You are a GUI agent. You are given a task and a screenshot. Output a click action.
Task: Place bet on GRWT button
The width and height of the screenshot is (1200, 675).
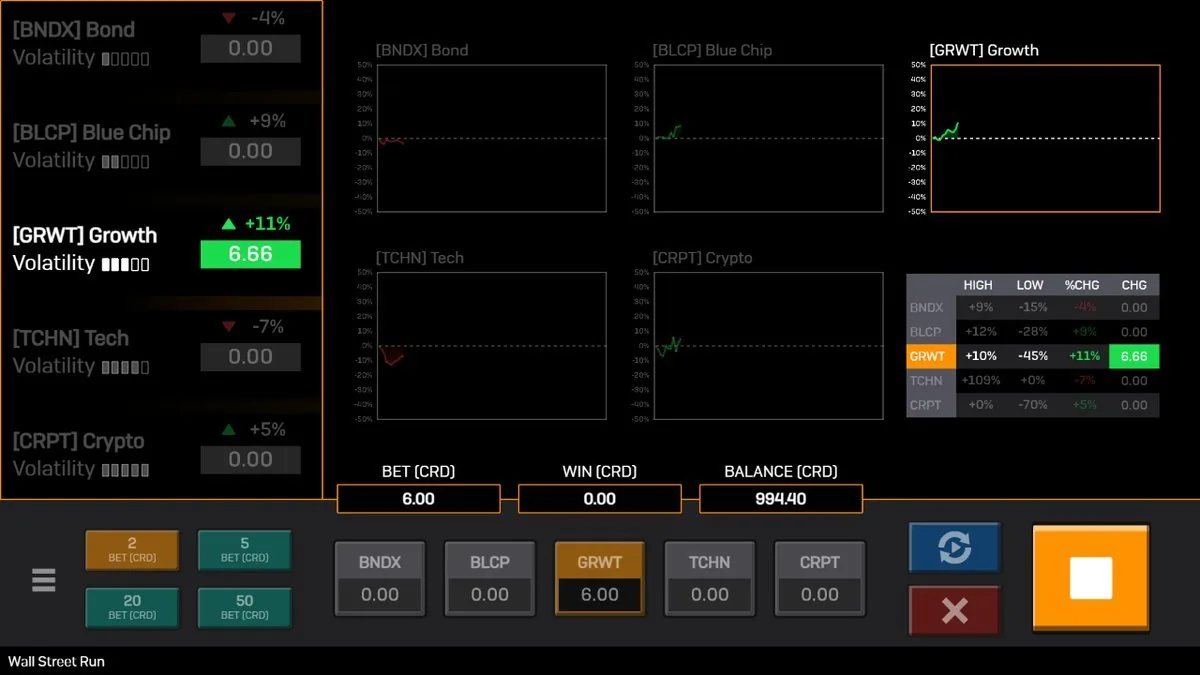coord(600,579)
